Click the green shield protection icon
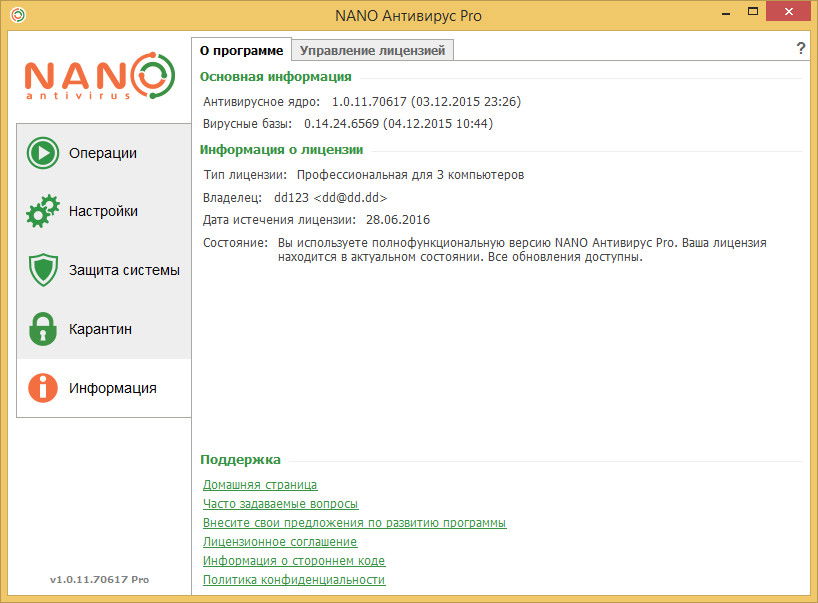This screenshot has height=603, width=818. coord(43,270)
